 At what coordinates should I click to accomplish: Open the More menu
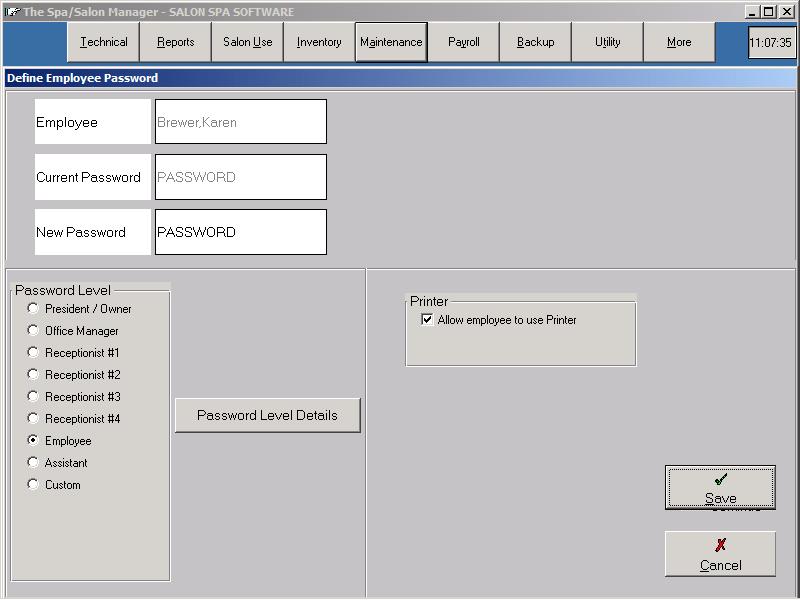679,42
